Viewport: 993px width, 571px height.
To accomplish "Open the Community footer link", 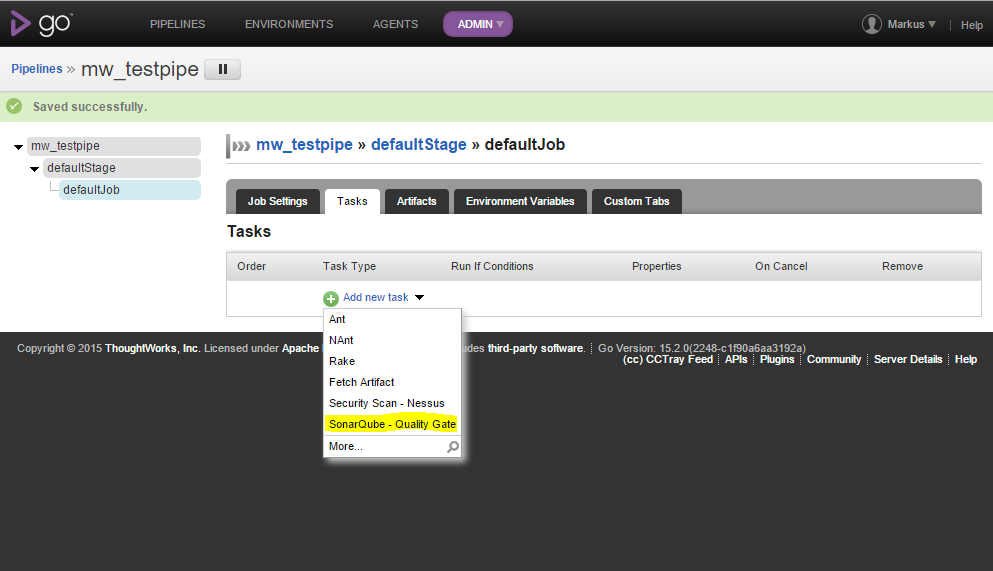I will [833, 360].
